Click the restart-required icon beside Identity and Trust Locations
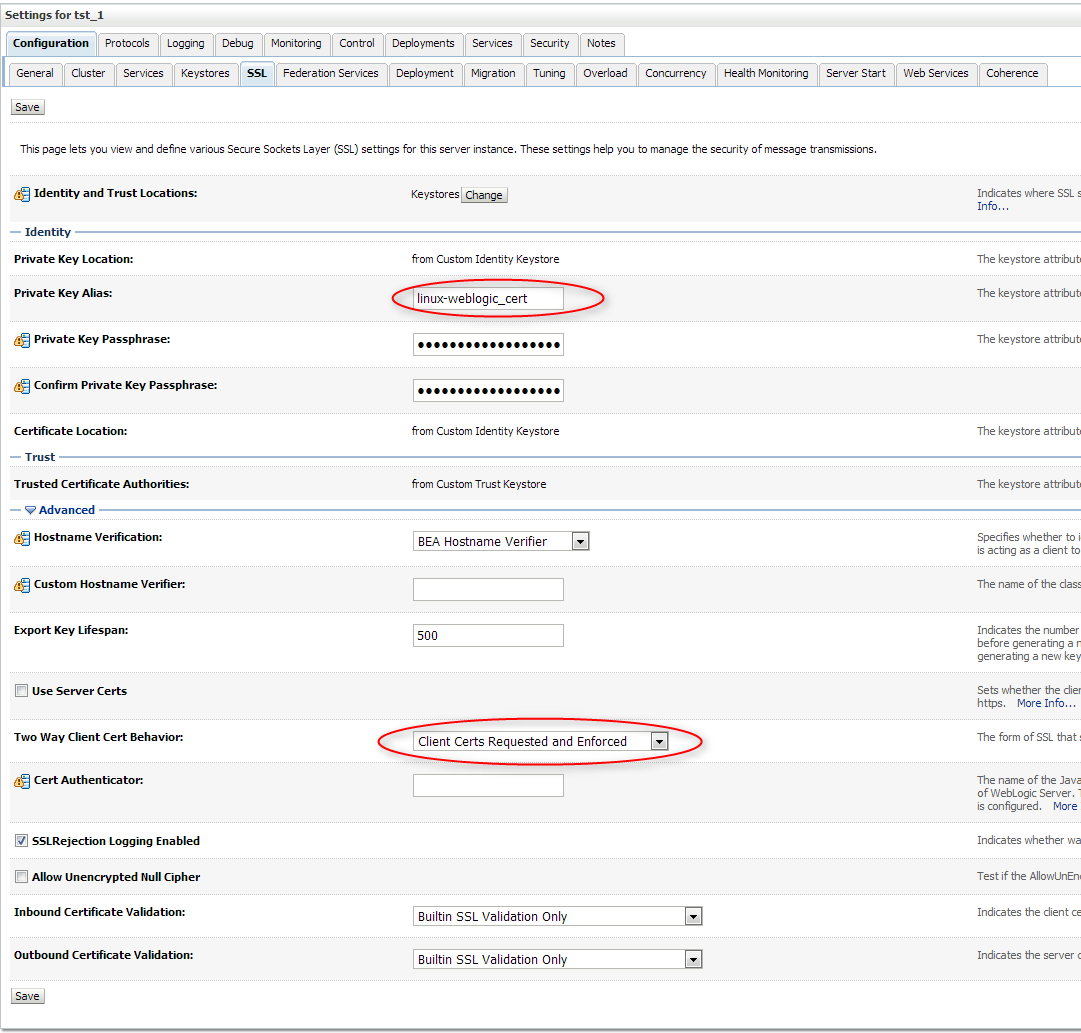Screen dimensions: 1081x1033 pos(21,193)
